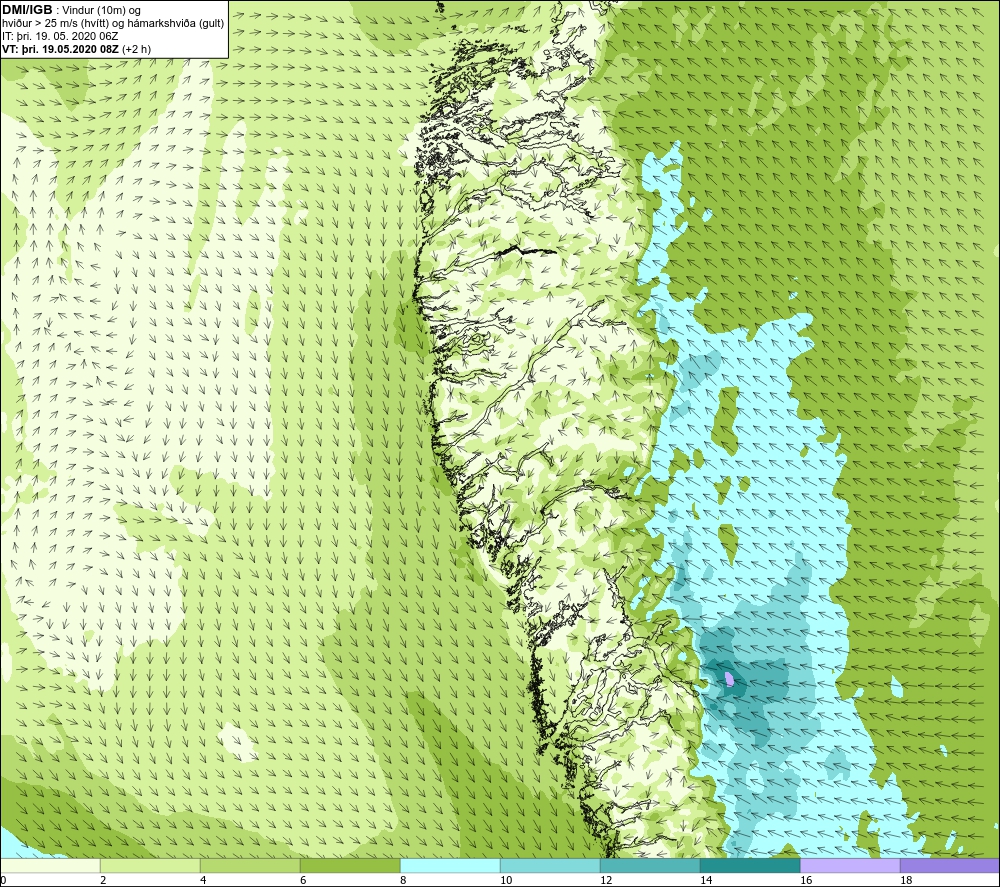Click the scale label '8'
Screen dimensions: 1000x887
click(403, 880)
